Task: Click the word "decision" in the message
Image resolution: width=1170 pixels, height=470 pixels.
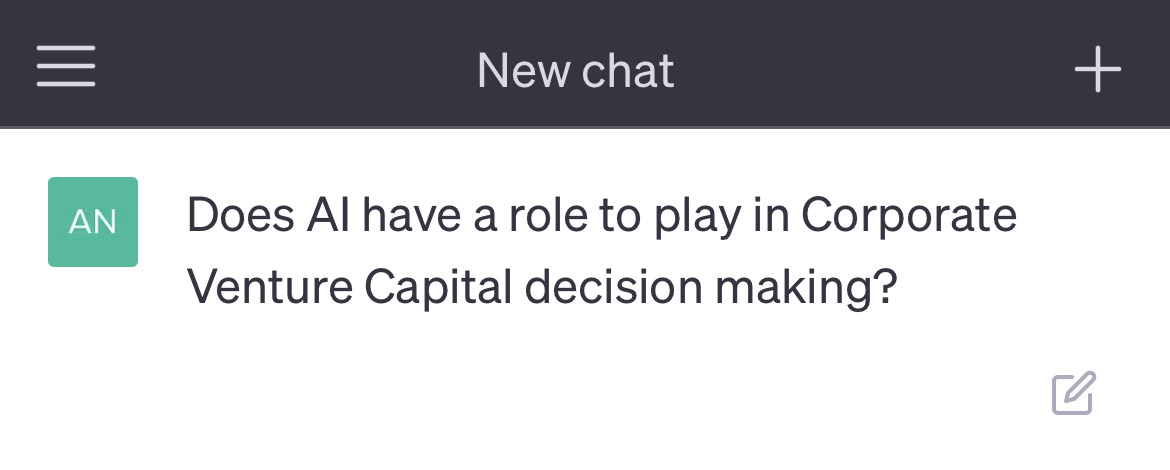Action: click(611, 288)
